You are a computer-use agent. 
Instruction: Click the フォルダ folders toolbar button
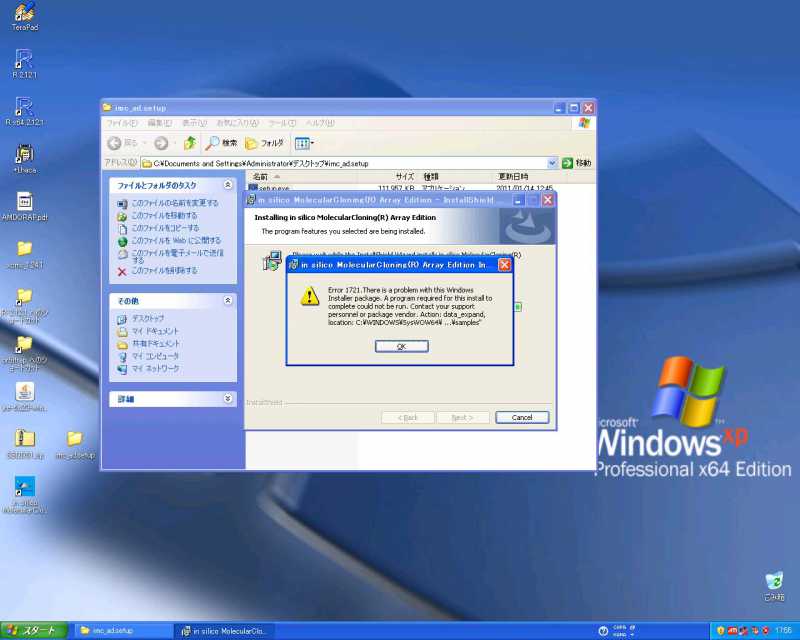(x=264, y=143)
